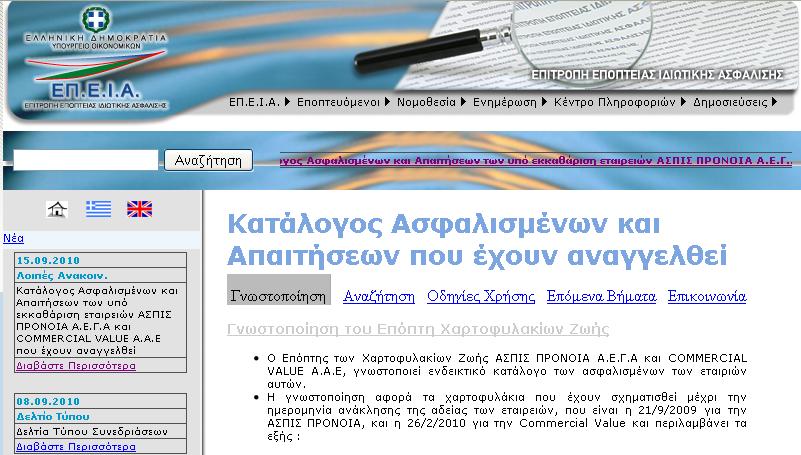
Task: Click Γνωστοποίηση του Επόπτη Χαρτοφυλακίων Ζωής heading
Action: [418, 329]
